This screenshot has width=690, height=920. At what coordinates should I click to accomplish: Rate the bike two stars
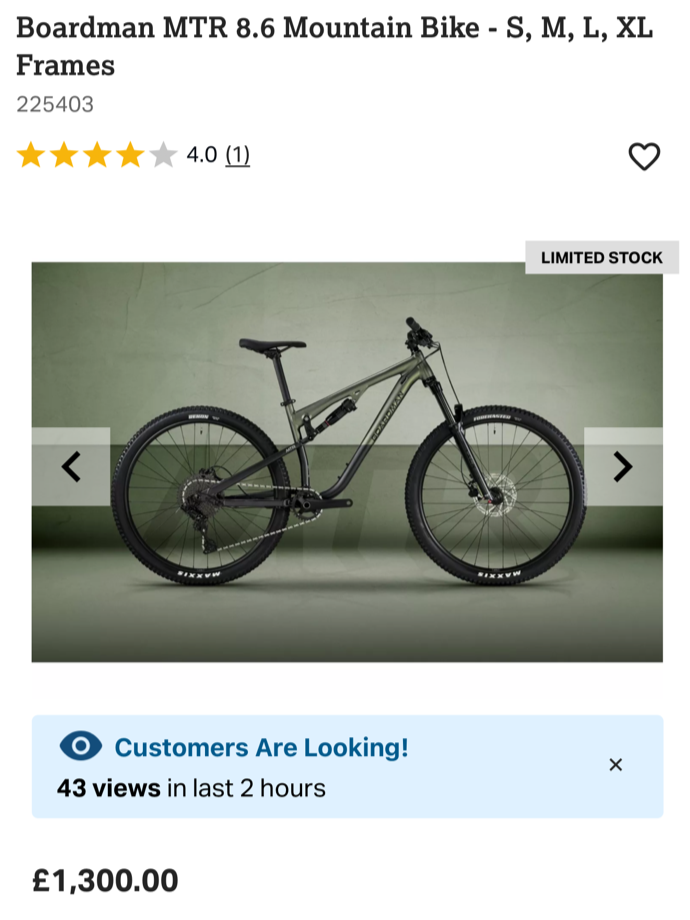(x=65, y=155)
